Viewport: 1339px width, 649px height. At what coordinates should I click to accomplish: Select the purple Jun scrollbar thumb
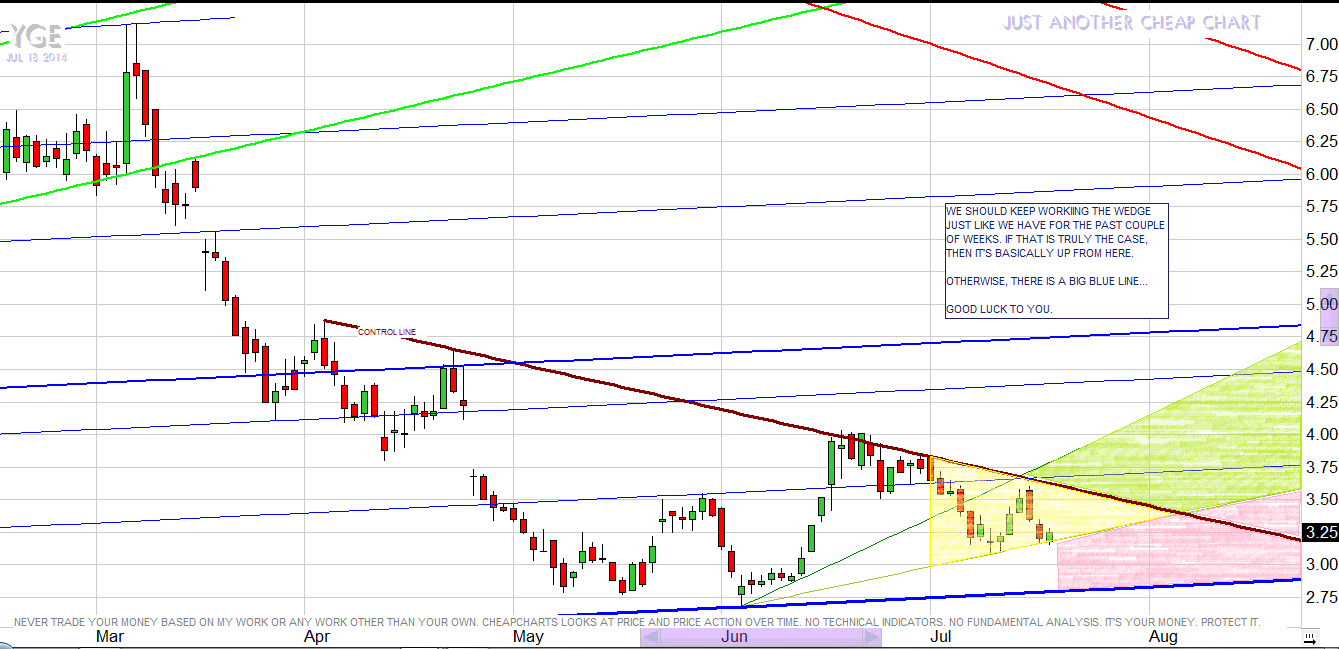[760, 637]
